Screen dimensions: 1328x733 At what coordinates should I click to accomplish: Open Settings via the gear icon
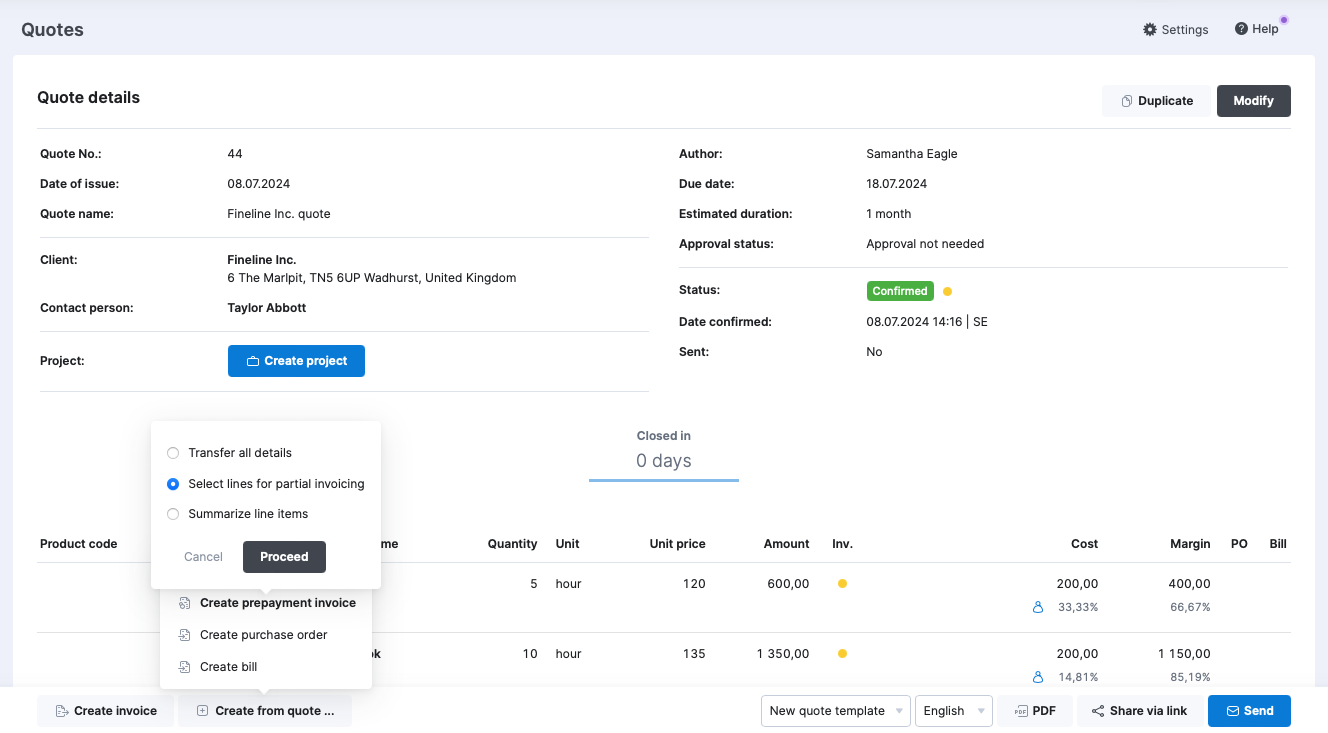(1176, 29)
